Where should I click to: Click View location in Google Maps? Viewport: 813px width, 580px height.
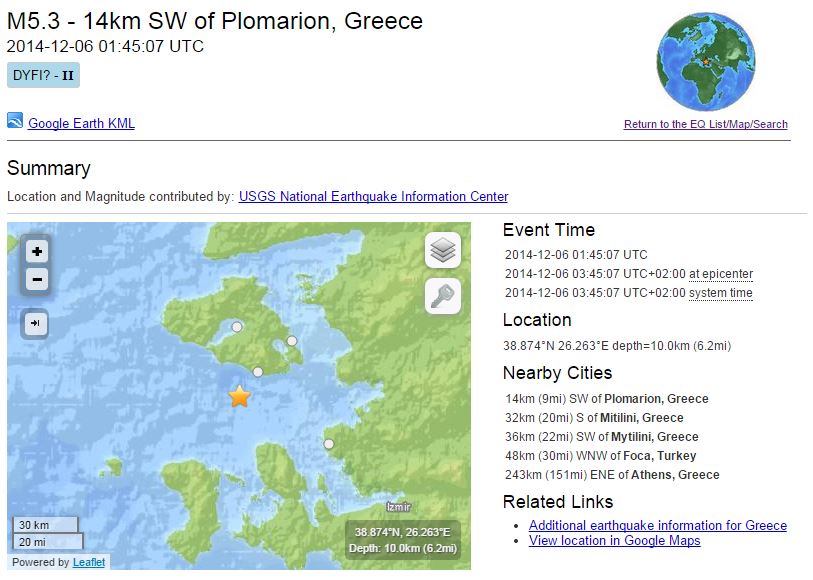coord(614,541)
